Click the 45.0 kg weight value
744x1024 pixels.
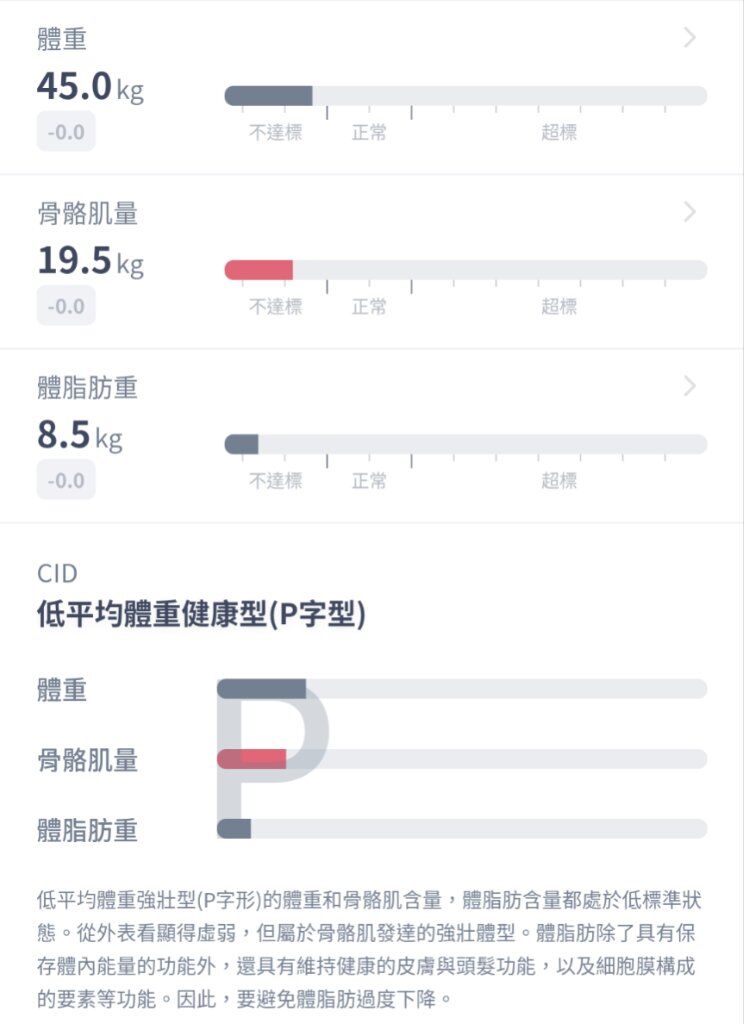[x=90, y=86]
